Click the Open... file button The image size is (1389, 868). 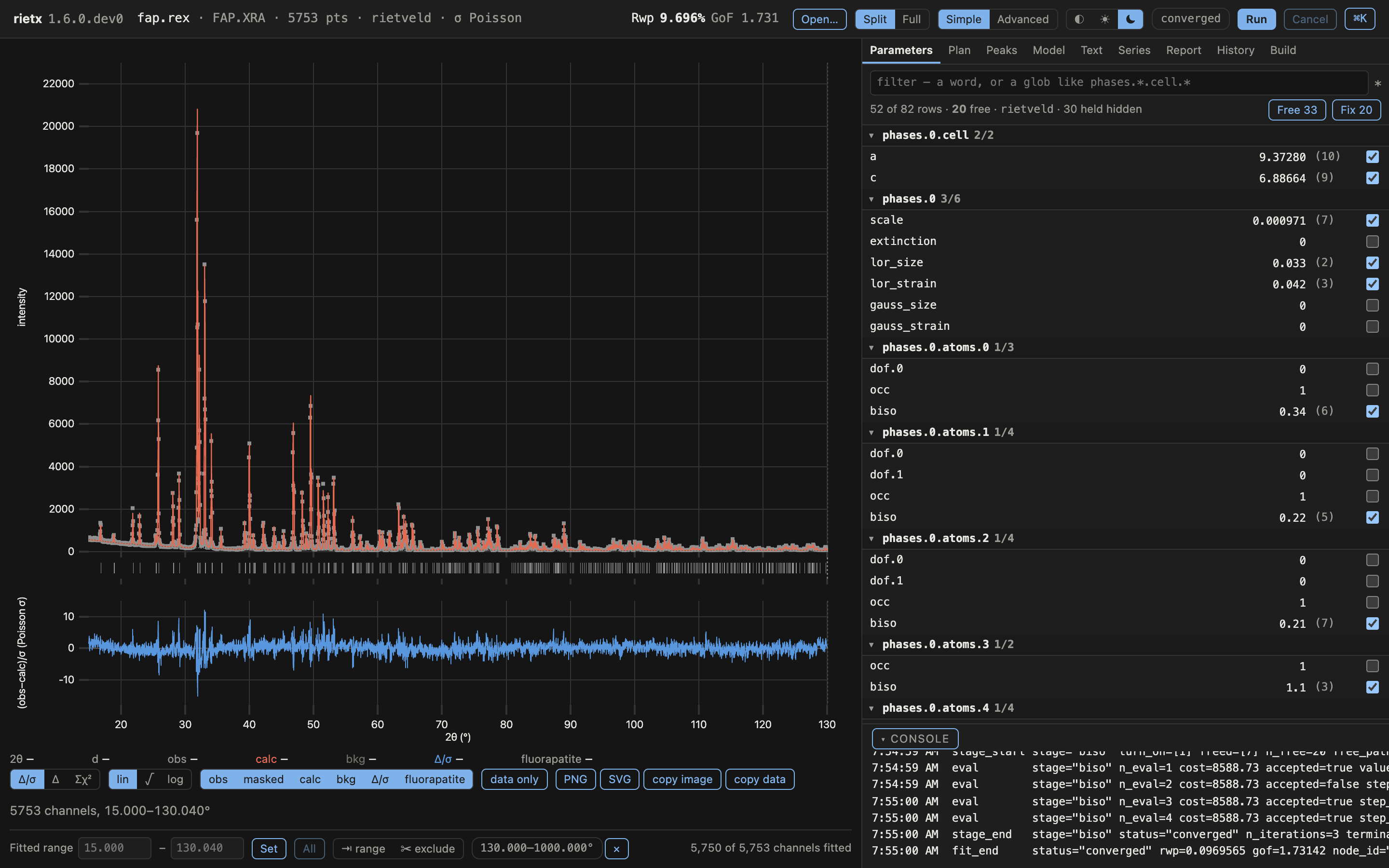pyautogui.click(x=819, y=19)
